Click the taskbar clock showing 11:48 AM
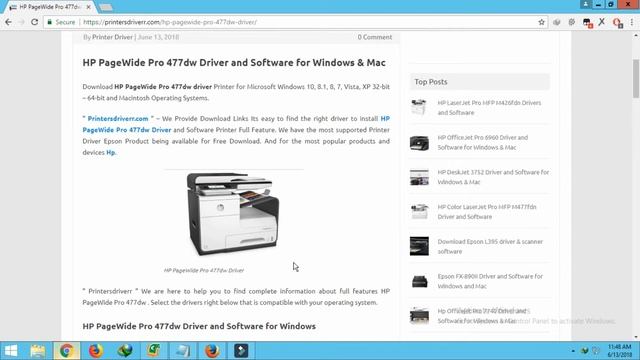The width and height of the screenshot is (640, 360). (x=620, y=351)
